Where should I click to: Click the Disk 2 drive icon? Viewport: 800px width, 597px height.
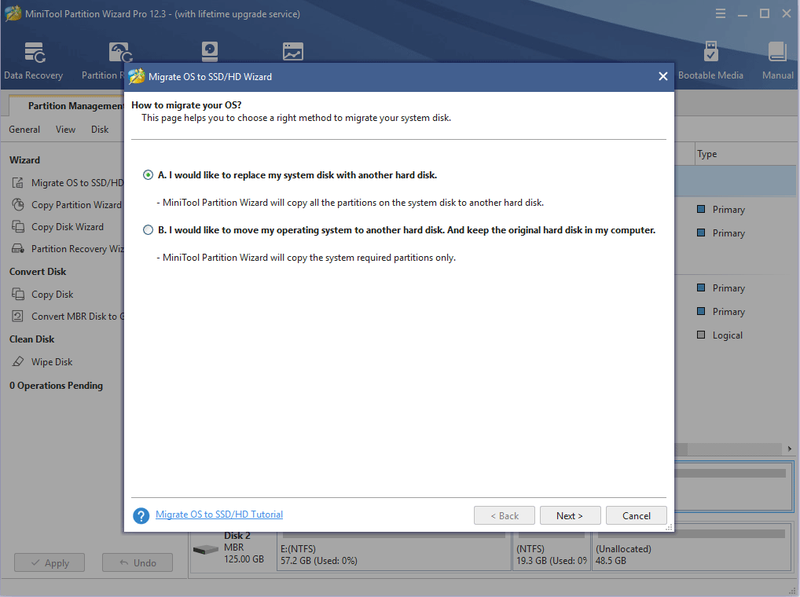point(206,550)
